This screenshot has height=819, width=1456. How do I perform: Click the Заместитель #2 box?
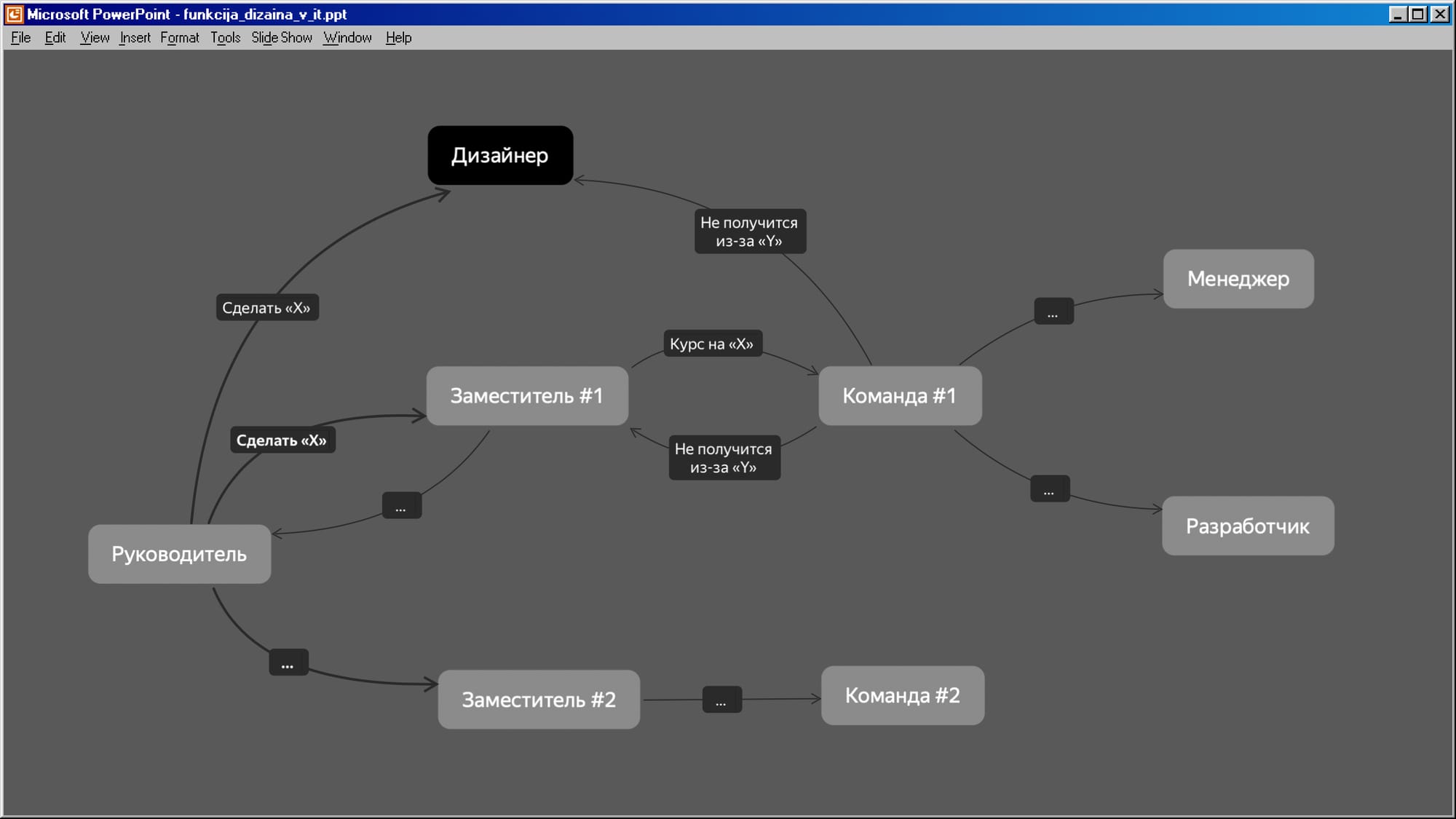tap(539, 700)
